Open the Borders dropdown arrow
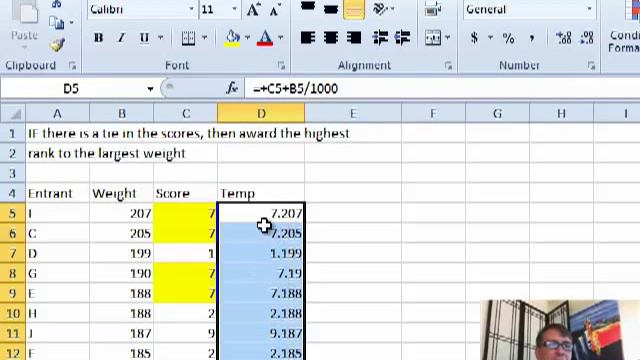Viewport: 640px width, 360px height. click(x=204, y=38)
